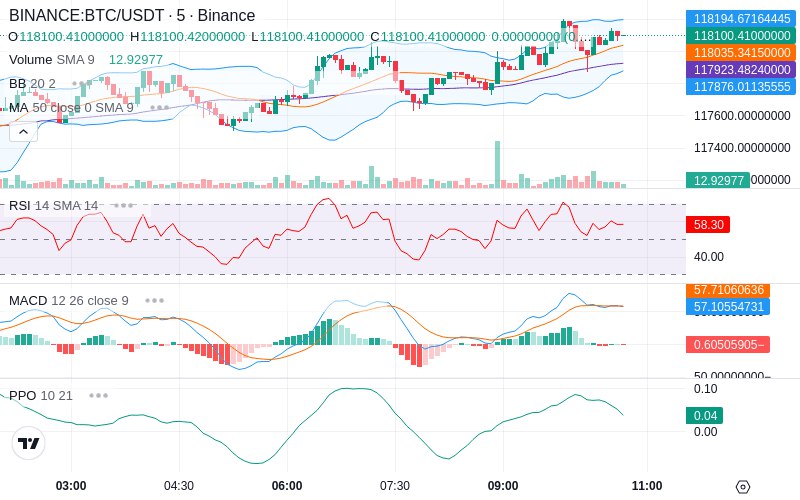The width and height of the screenshot is (800, 500).
Task: Click the high price H118100.42000000
Action: [x=188, y=37]
